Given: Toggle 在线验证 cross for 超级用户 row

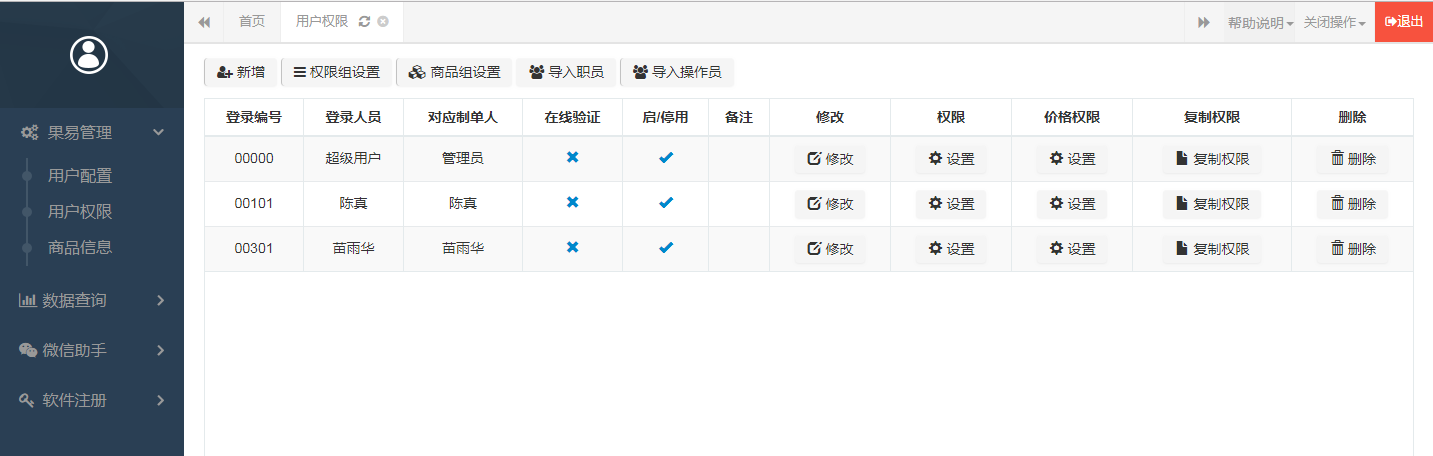Looking at the screenshot, I should (x=572, y=158).
